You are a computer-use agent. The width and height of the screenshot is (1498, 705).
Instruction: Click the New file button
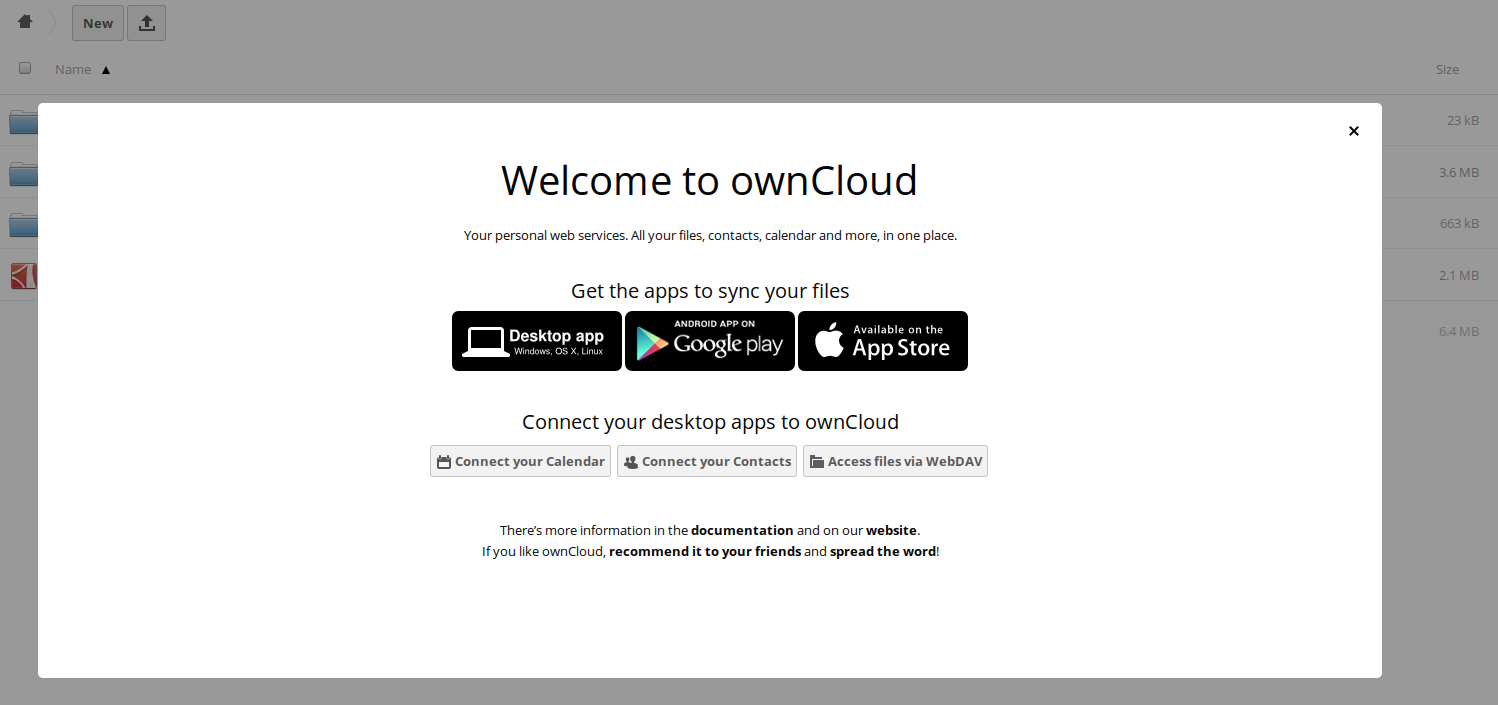(98, 23)
